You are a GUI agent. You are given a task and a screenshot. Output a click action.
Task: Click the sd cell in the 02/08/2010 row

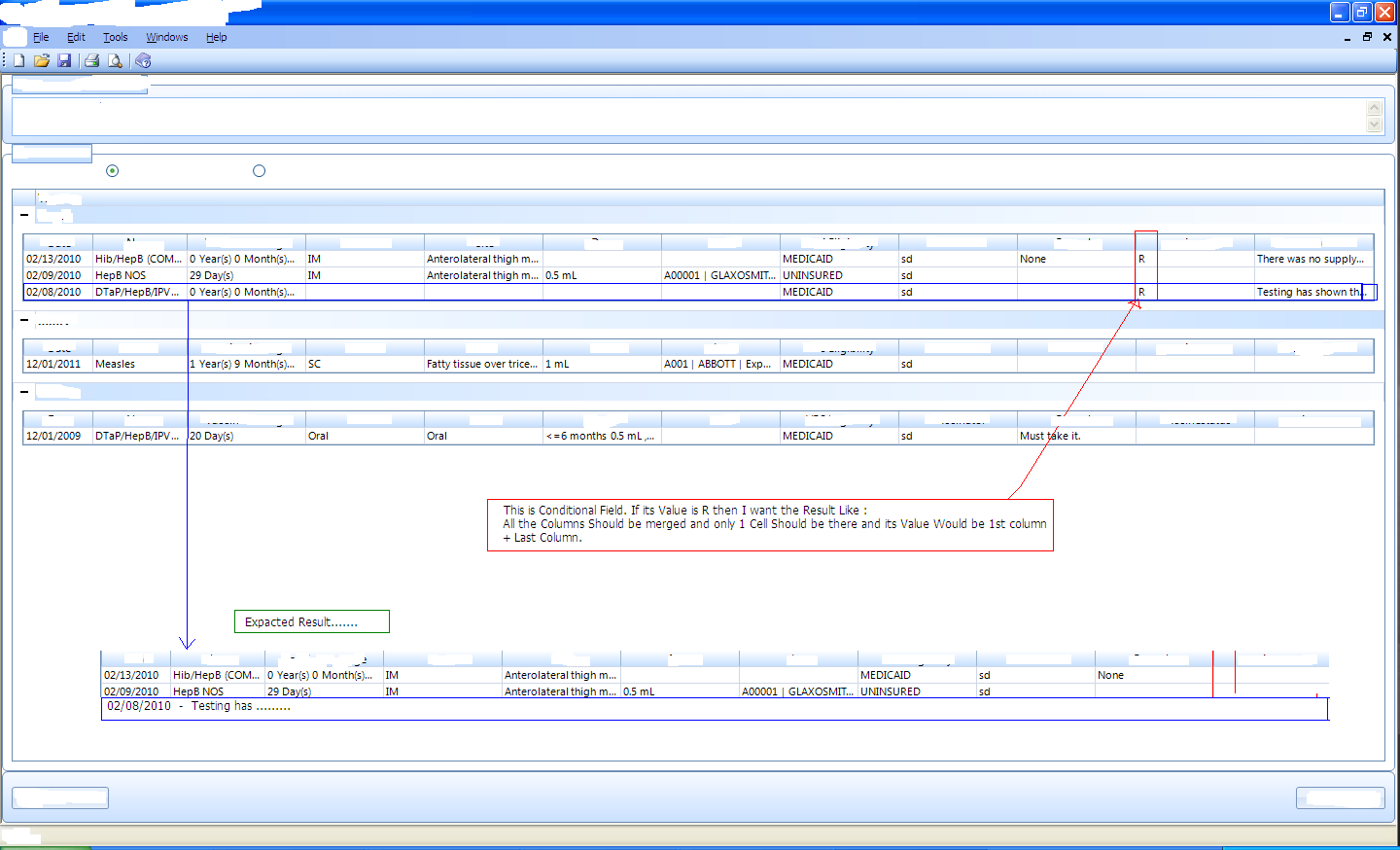point(959,293)
